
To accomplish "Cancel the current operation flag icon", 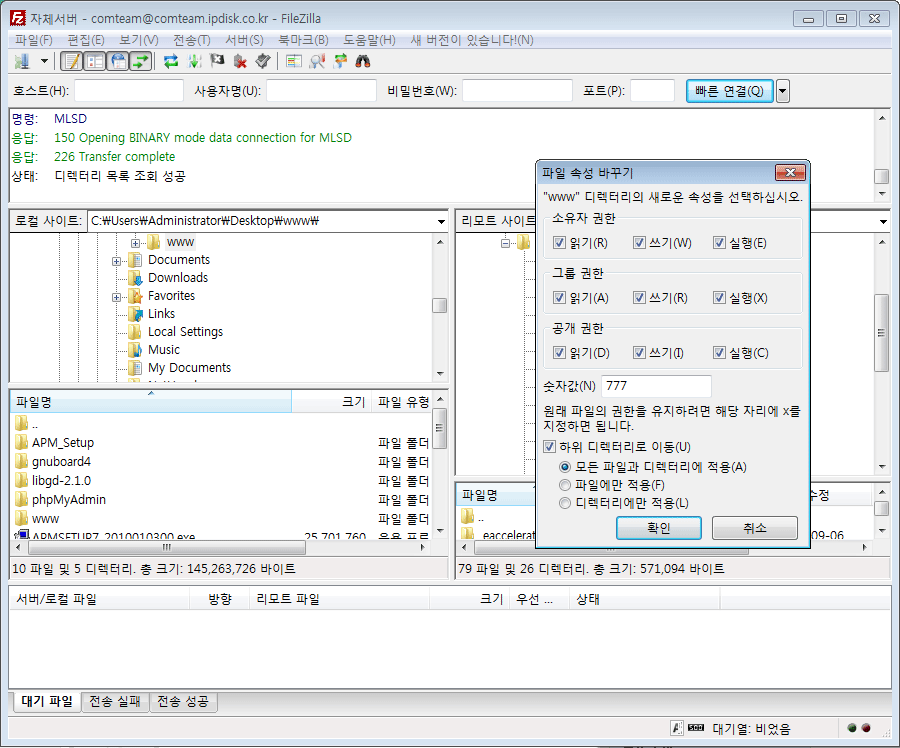I will click(x=217, y=61).
